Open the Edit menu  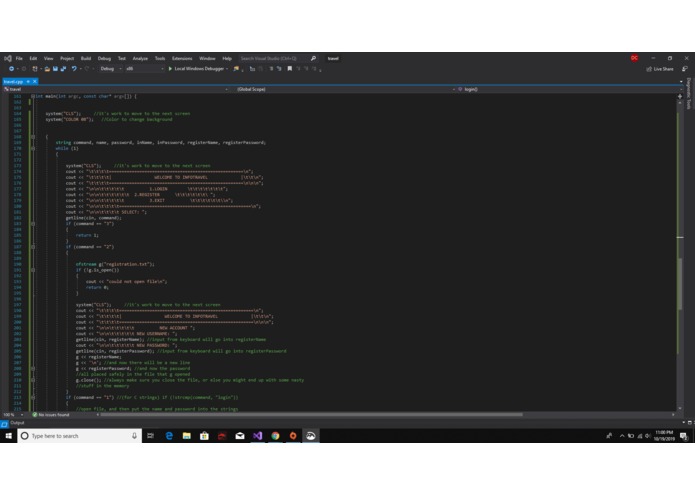coord(33,58)
